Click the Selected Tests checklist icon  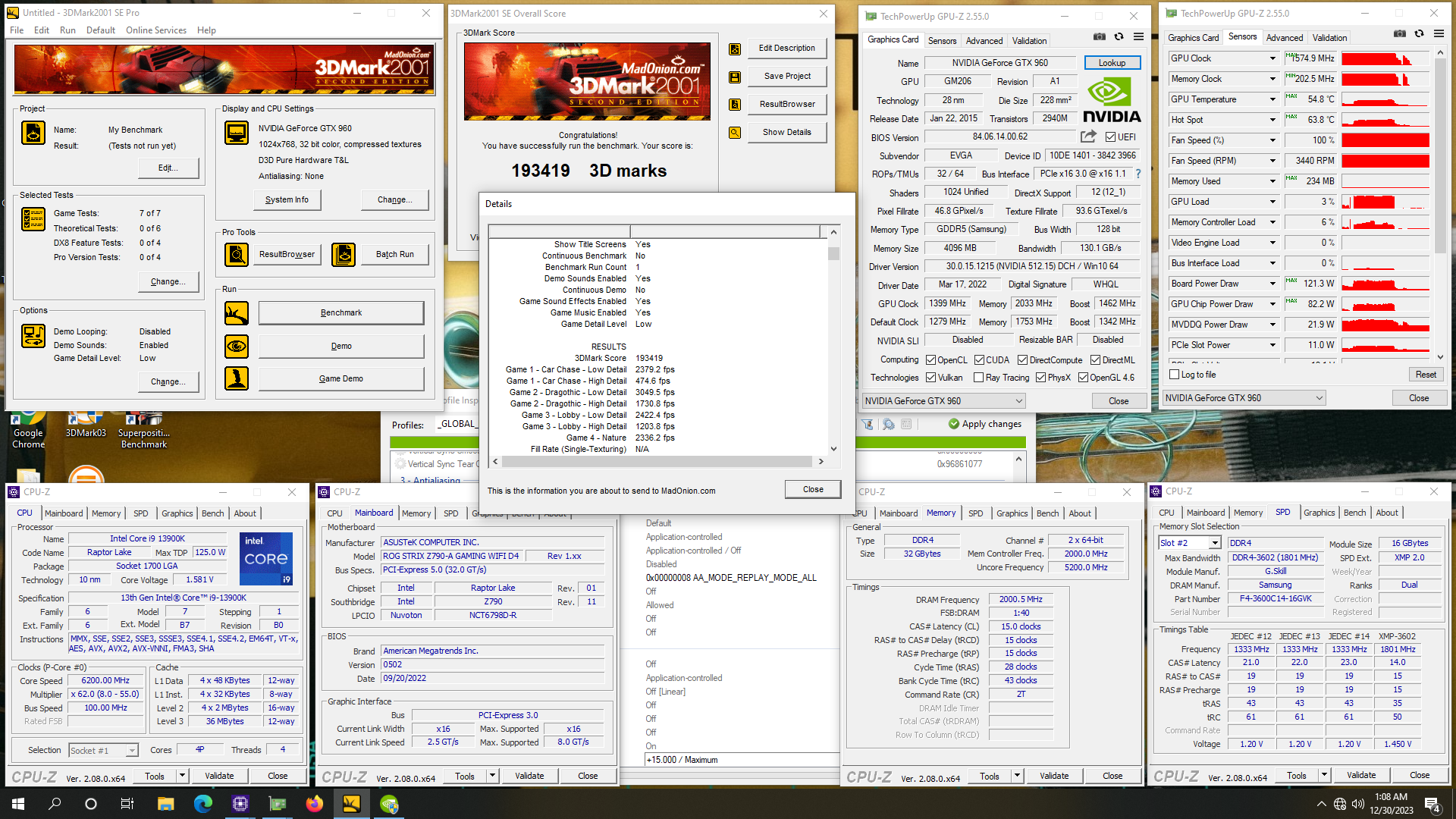33,219
